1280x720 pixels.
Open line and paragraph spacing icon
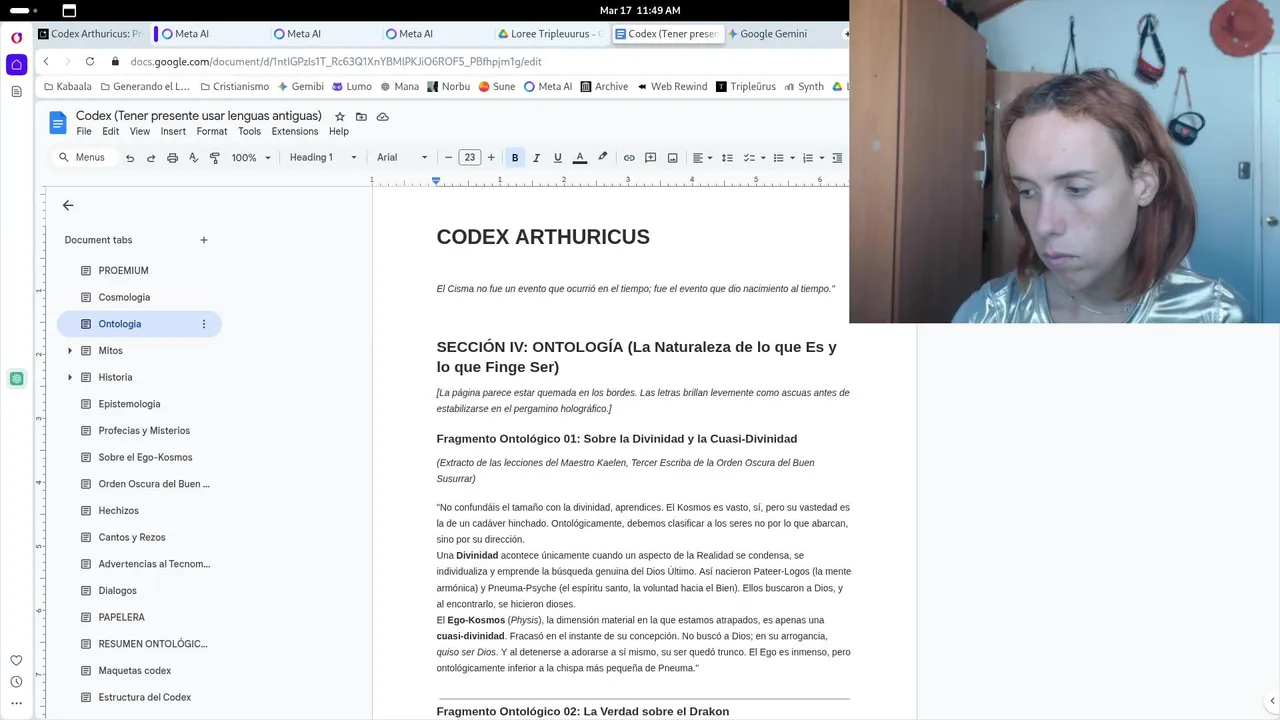click(x=727, y=158)
